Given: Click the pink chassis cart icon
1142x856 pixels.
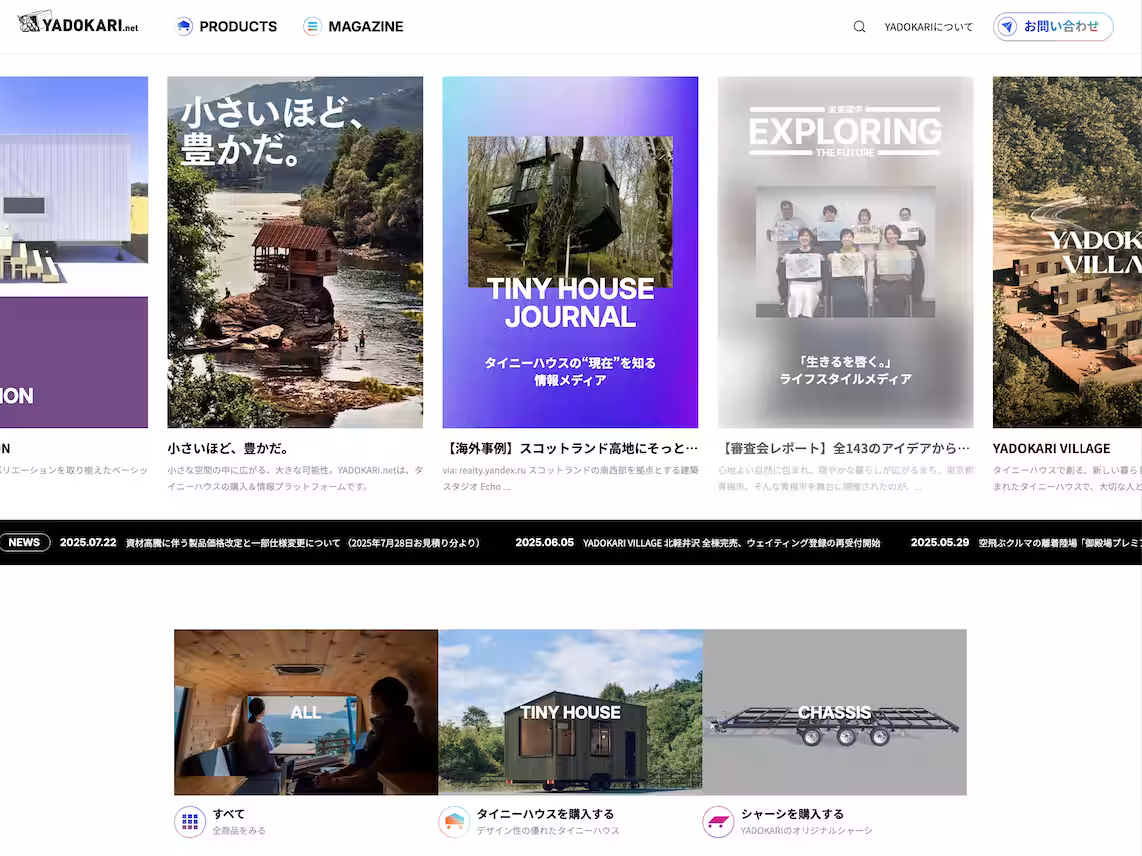Looking at the screenshot, I should [x=718, y=822].
